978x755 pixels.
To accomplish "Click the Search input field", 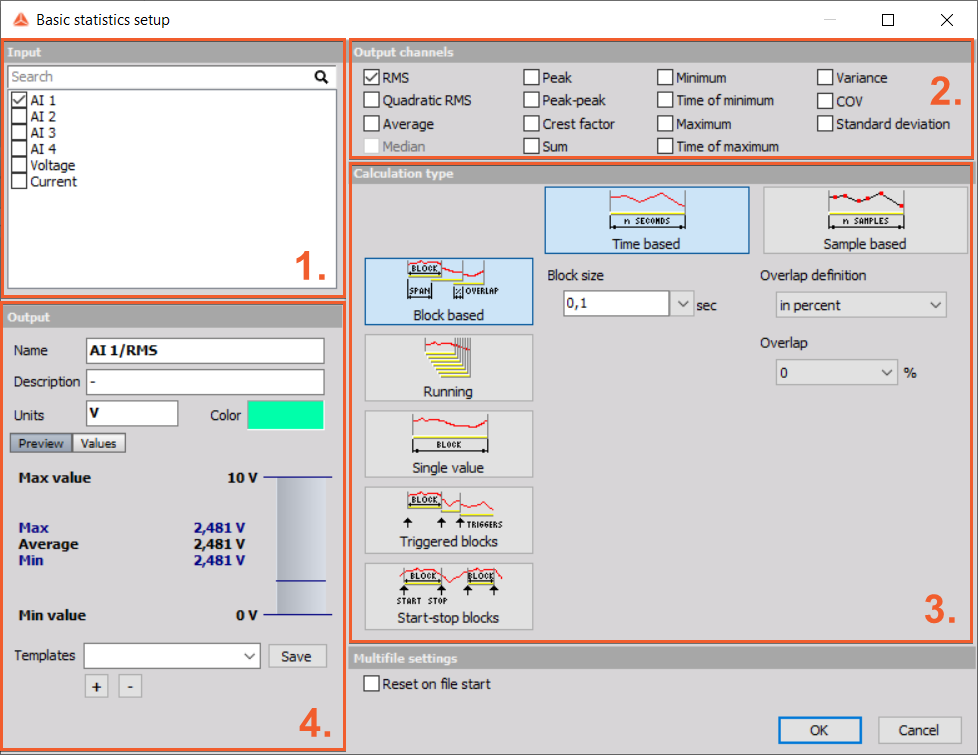I will pyautogui.click(x=162, y=77).
